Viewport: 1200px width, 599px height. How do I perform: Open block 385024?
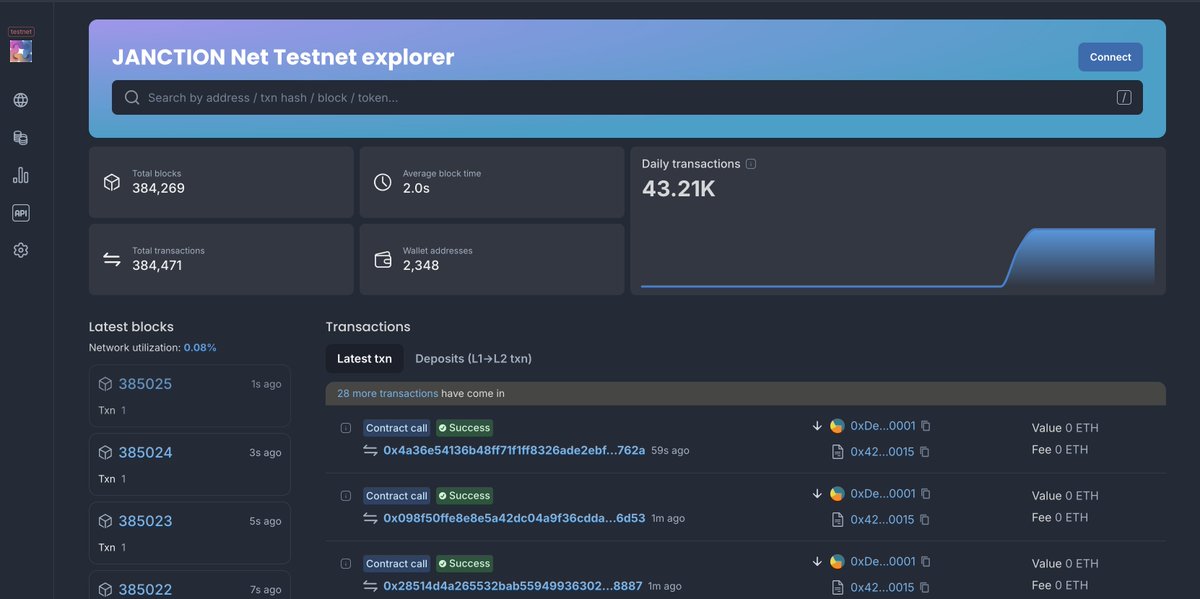click(145, 453)
